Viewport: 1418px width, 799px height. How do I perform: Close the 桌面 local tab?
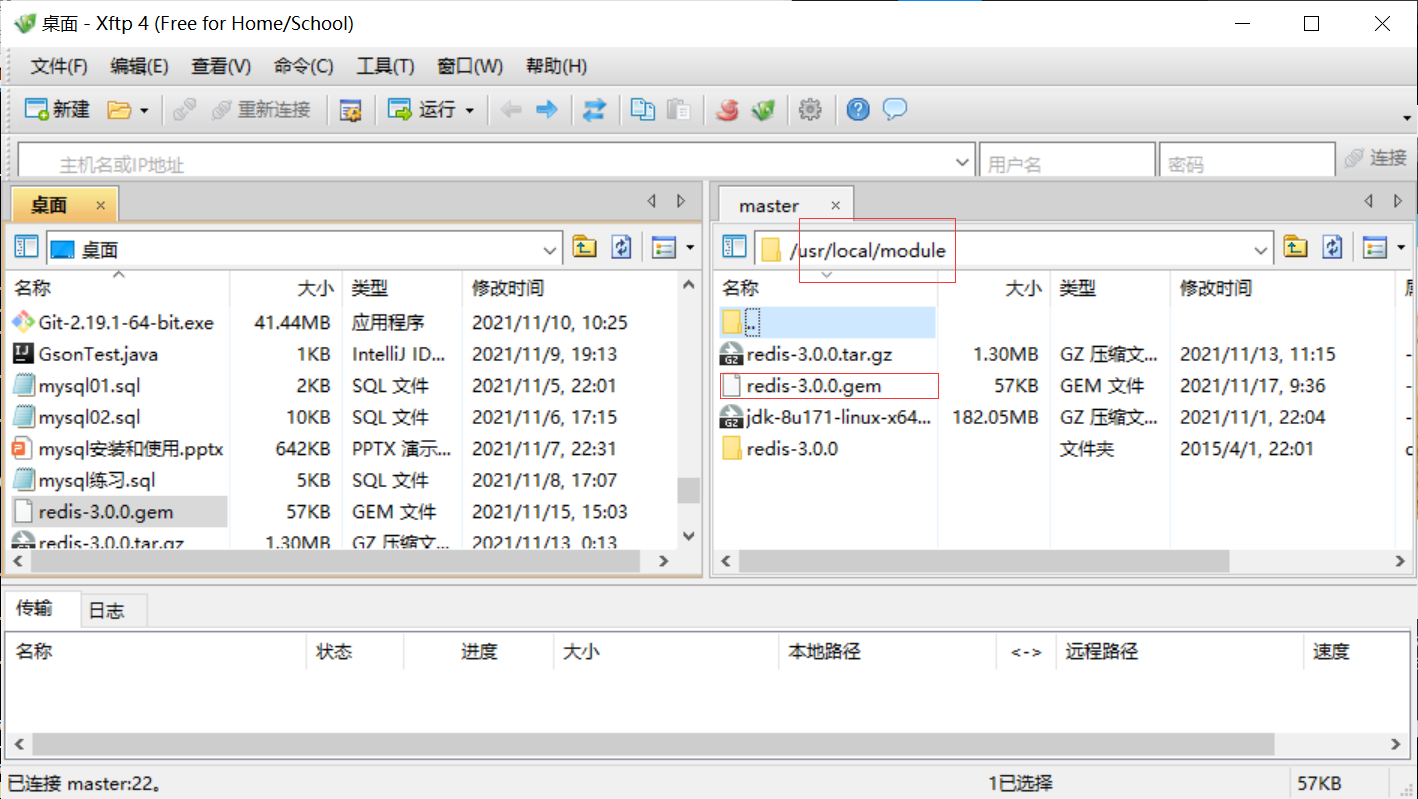point(100,205)
